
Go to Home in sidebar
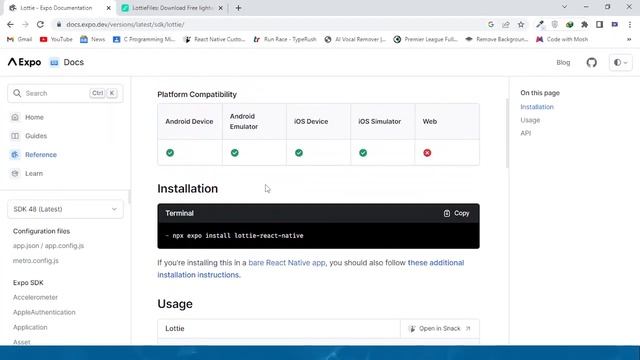click(x=34, y=117)
